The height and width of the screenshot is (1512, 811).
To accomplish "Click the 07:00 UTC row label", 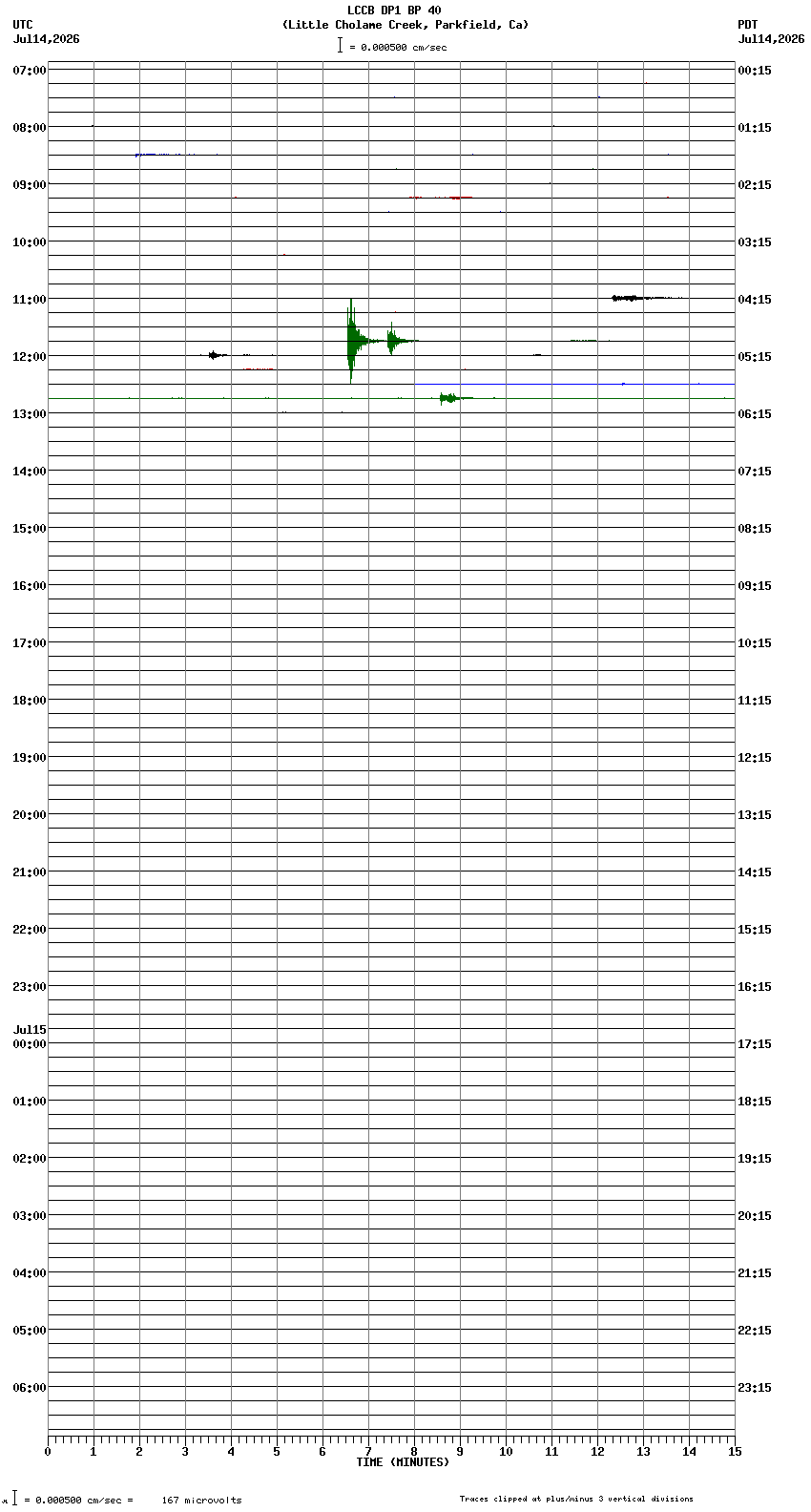I will (x=29, y=71).
